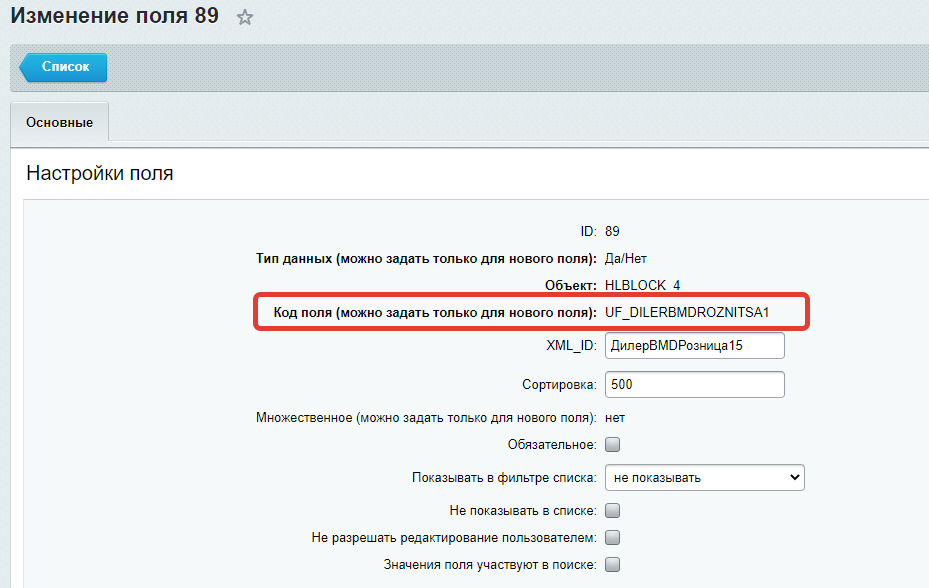The image size is (929, 588).
Task: Tick the Не показывать в списке checkbox
Action: [x=613, y=511]
